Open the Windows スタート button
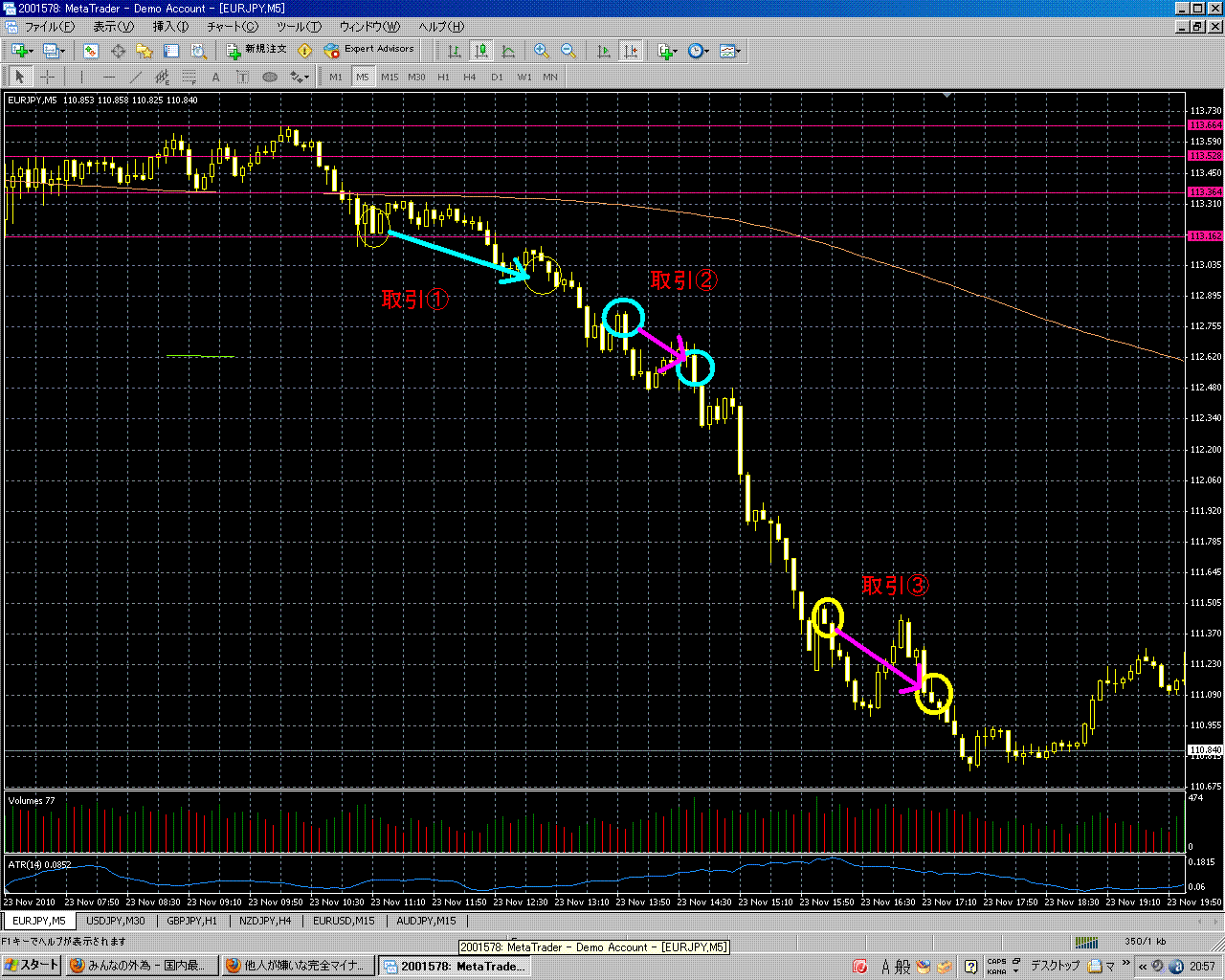Image resolution: width=1225 pixels, height=980 pixels. pos(33,966)
